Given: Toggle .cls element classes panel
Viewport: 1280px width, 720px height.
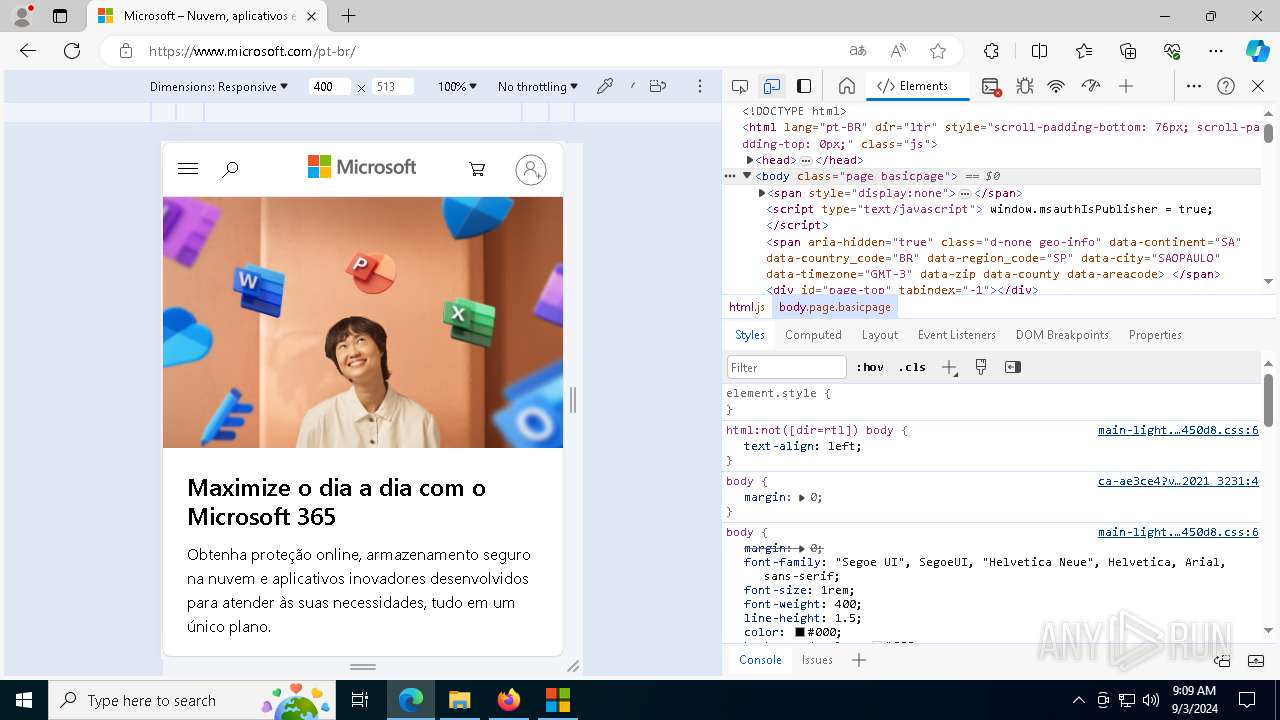Looking at the screenshot, I should [x=912, y=367].
